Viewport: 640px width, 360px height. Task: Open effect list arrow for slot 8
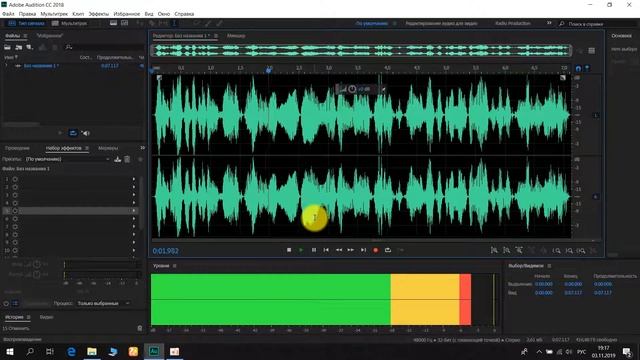(x=134, y=235)
